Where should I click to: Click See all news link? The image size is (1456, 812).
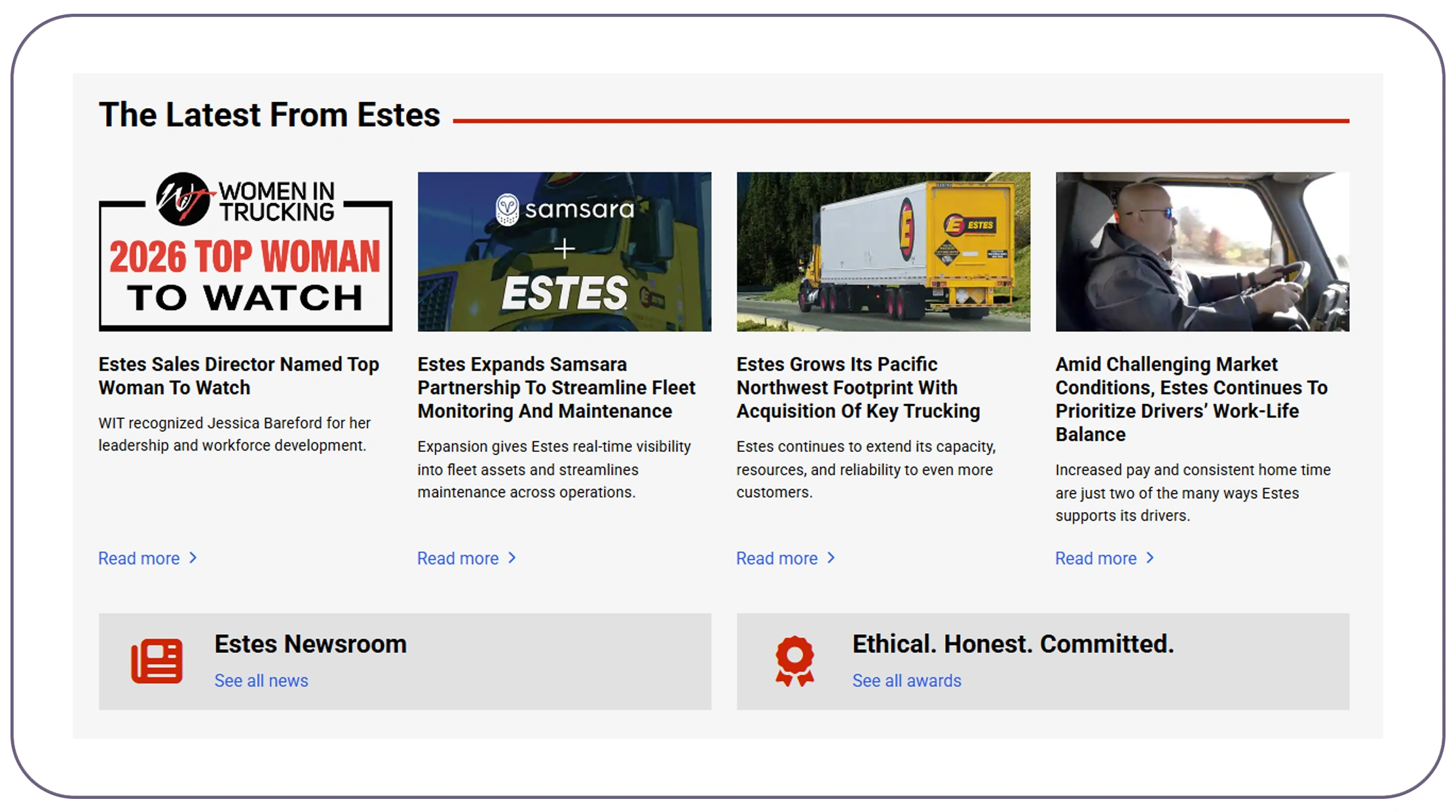point(261,681)
